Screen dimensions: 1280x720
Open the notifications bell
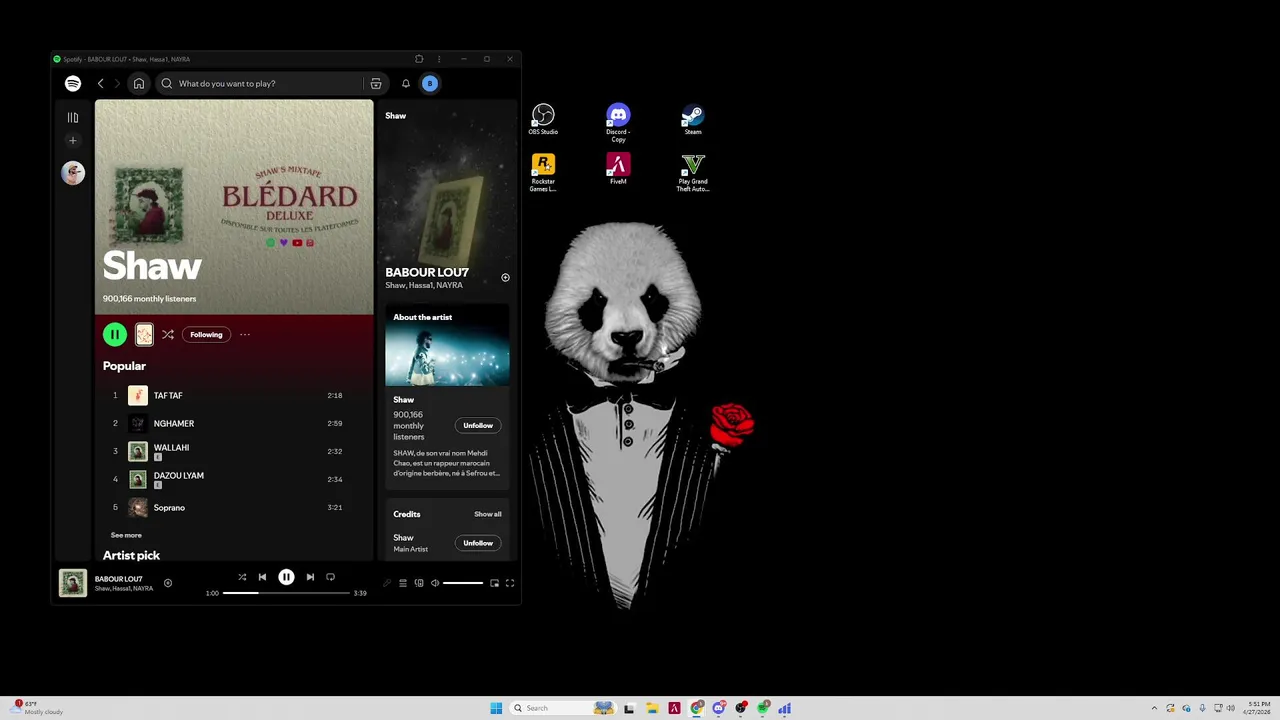(406, 84)
